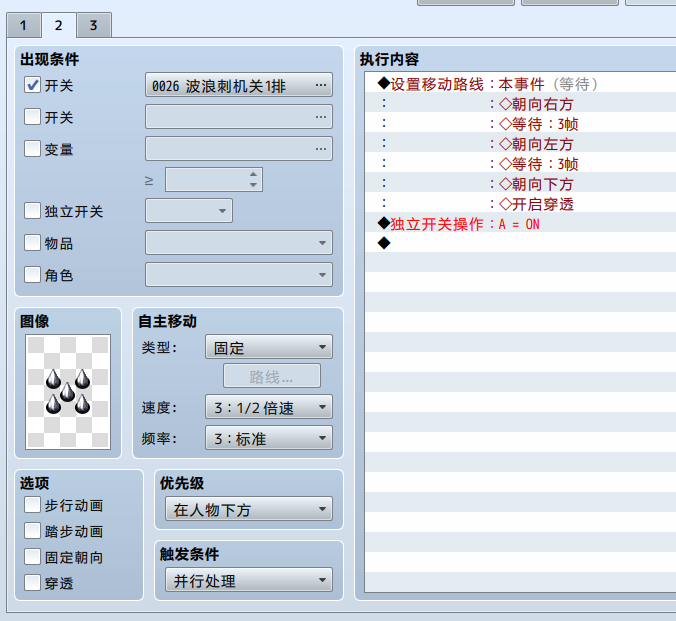676x621 pixels.
Task: Open the variable selection field
Action: [239, 149]
